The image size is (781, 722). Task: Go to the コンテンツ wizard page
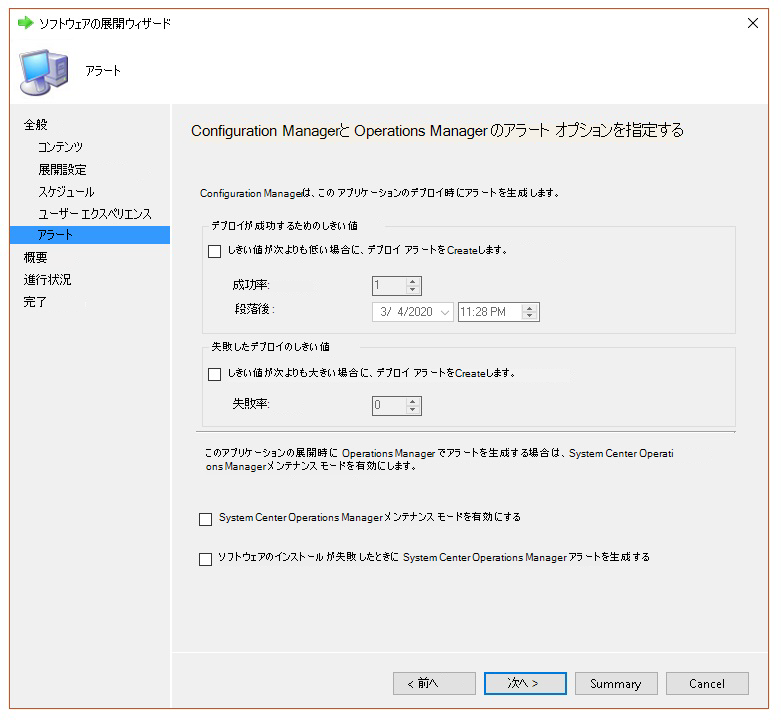pyautogui.click(x=60, y=147)
